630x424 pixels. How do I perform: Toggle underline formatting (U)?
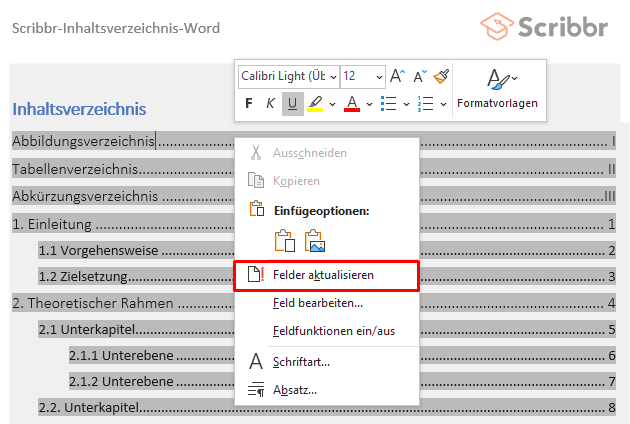click(292, 103)
